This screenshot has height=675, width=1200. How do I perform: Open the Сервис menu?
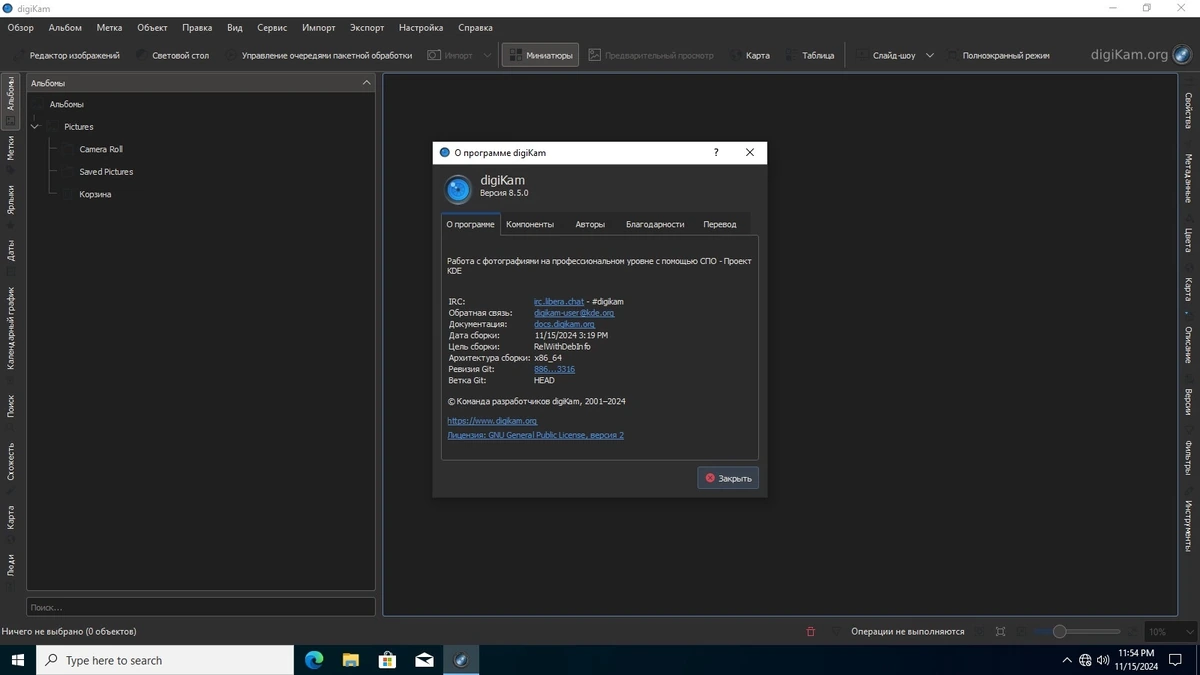click(x=271, y=28)
